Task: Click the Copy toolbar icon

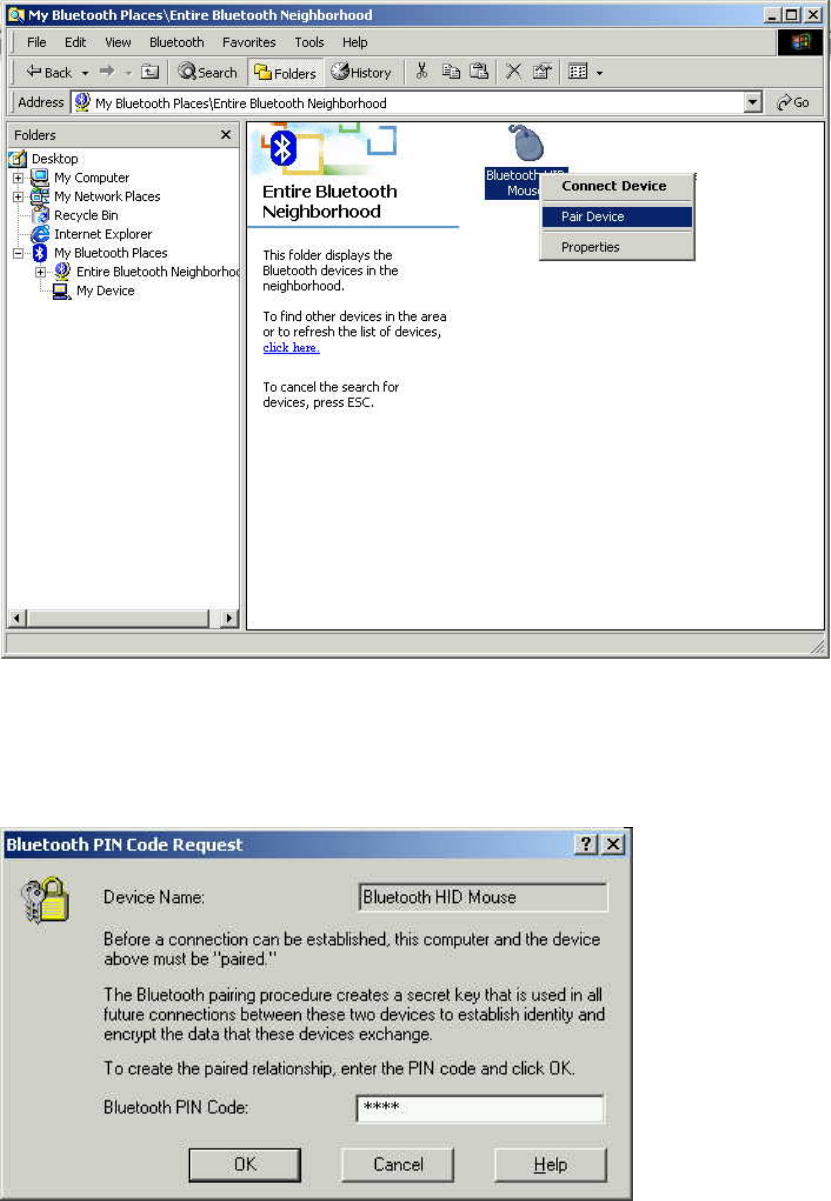Action: (451, 72)
